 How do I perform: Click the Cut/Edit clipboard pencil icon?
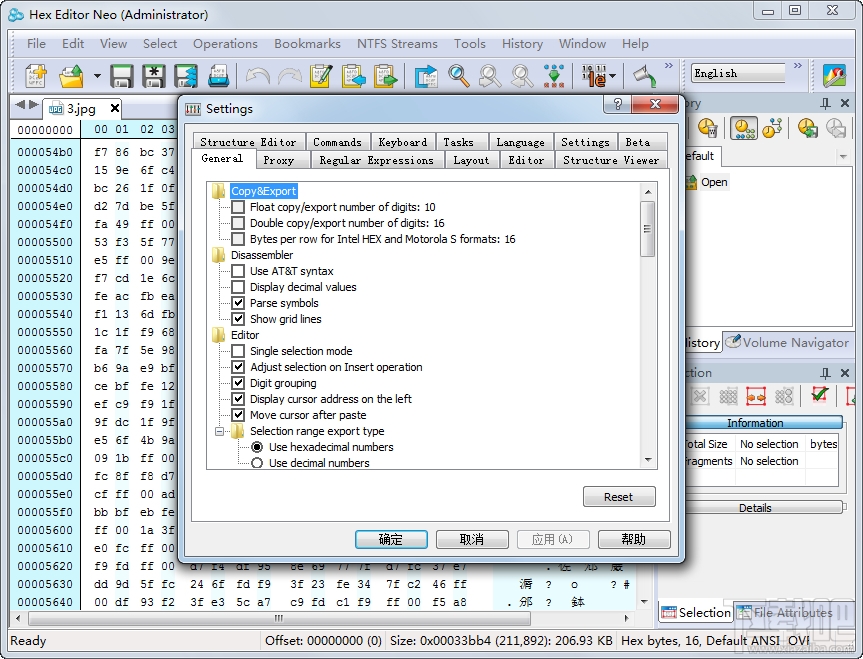[321, 75]
